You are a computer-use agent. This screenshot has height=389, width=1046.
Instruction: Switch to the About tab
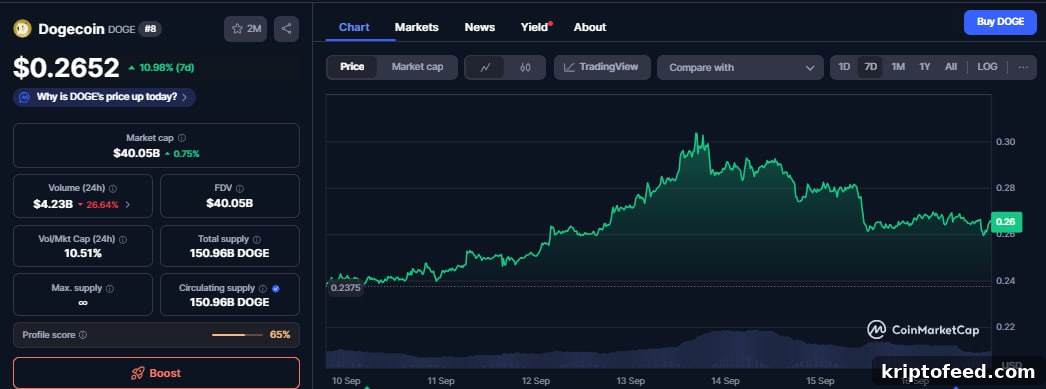tap(590, 27)
